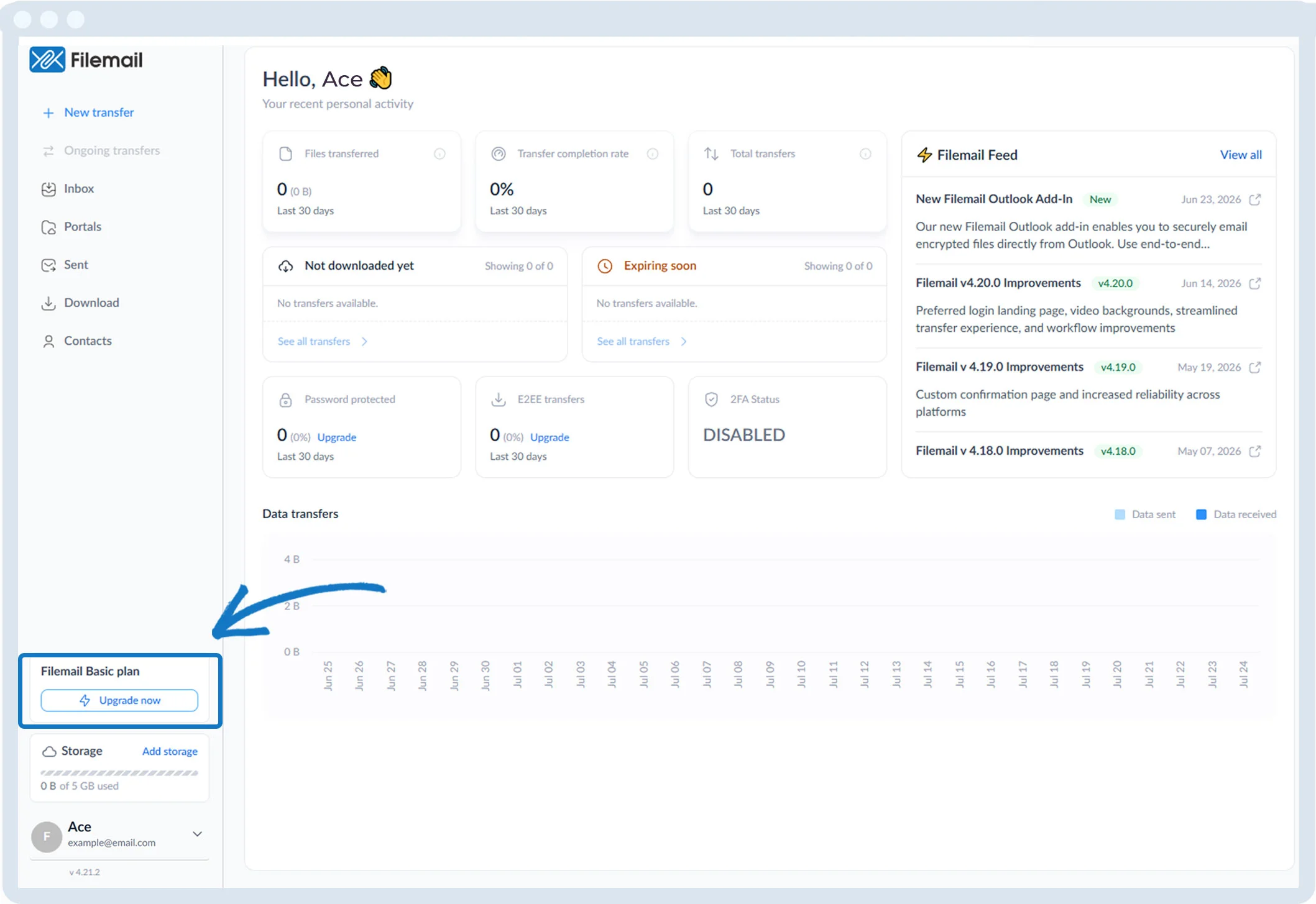The width and height of the screenshot is (1316, 904).
Task: Click the Portals icon in sidebar
Action: 48,227
